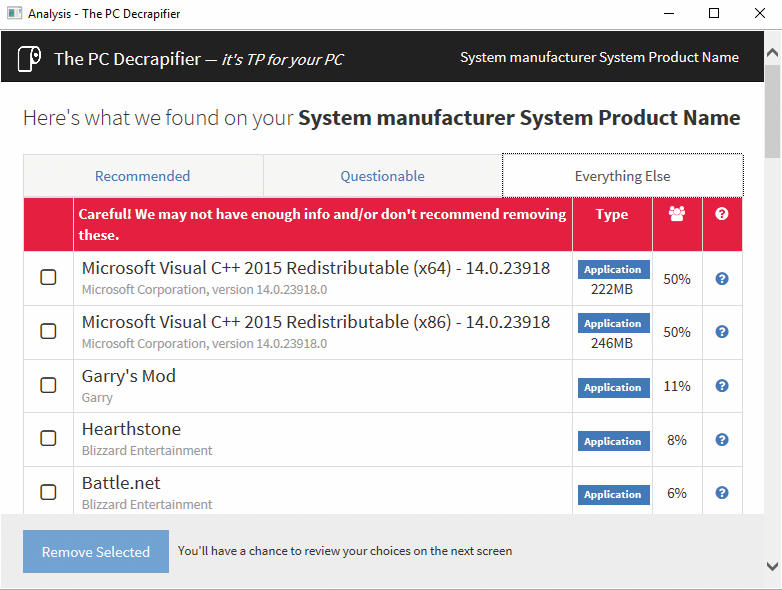Click 50% for Visual C++ (x86) row
The height and width of the screenshot is (590, 782).
point(677,332)
